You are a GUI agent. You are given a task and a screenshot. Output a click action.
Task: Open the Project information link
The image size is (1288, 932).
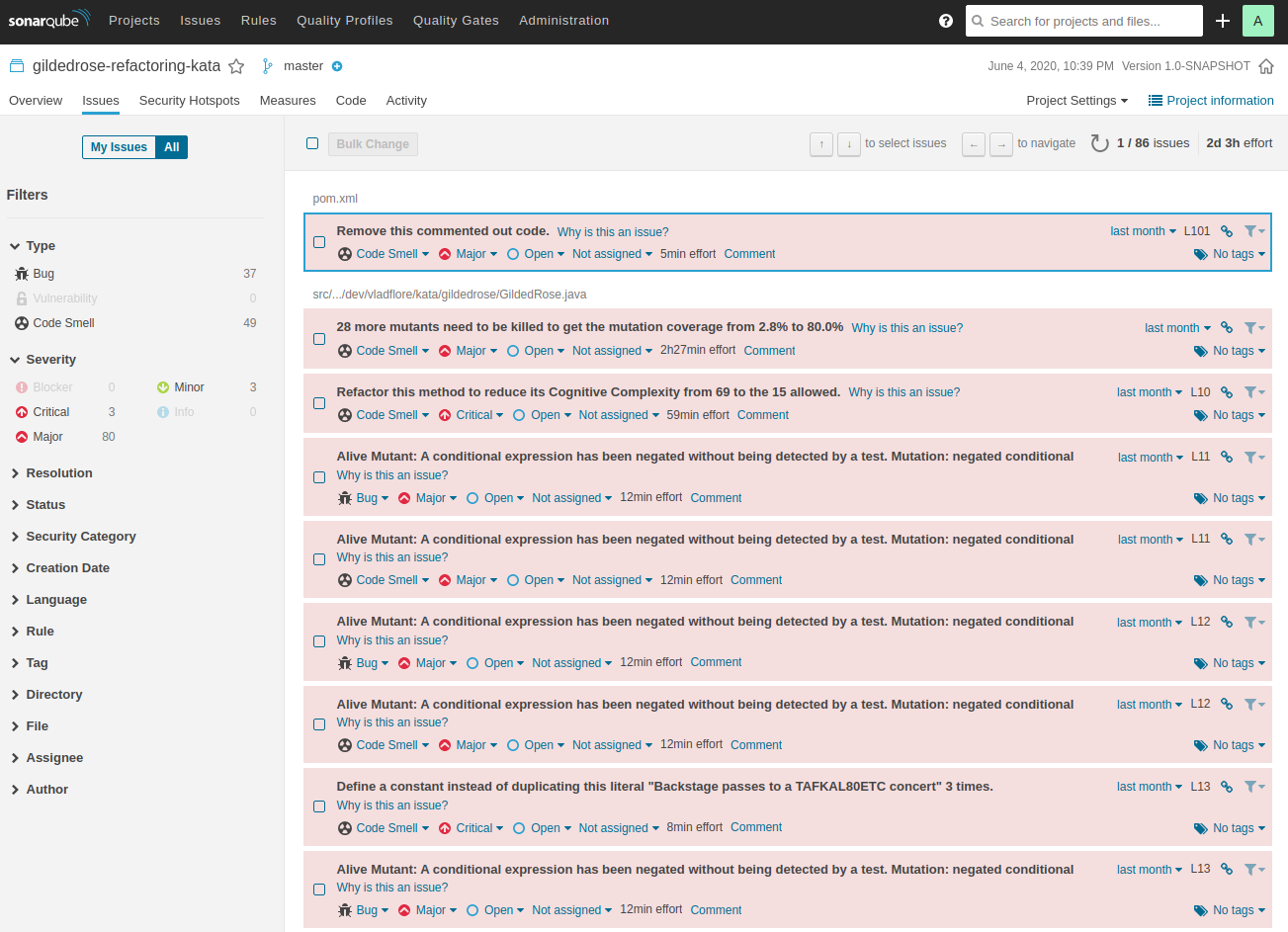[1211, 101]
